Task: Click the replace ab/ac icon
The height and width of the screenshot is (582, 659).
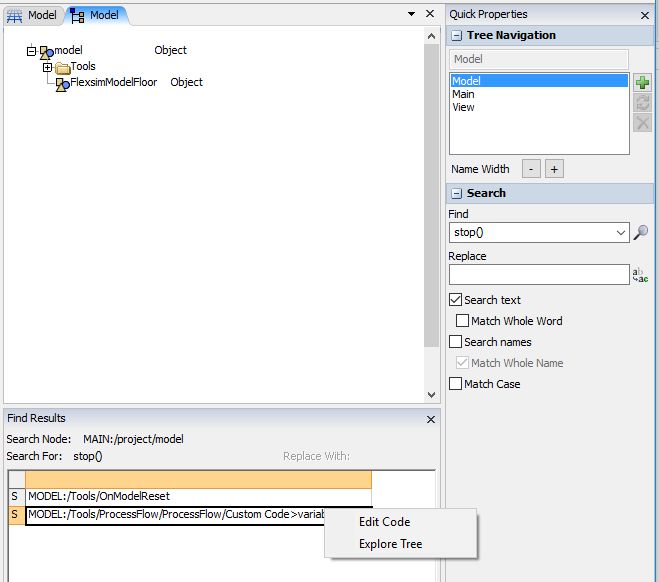Action: 641,274
